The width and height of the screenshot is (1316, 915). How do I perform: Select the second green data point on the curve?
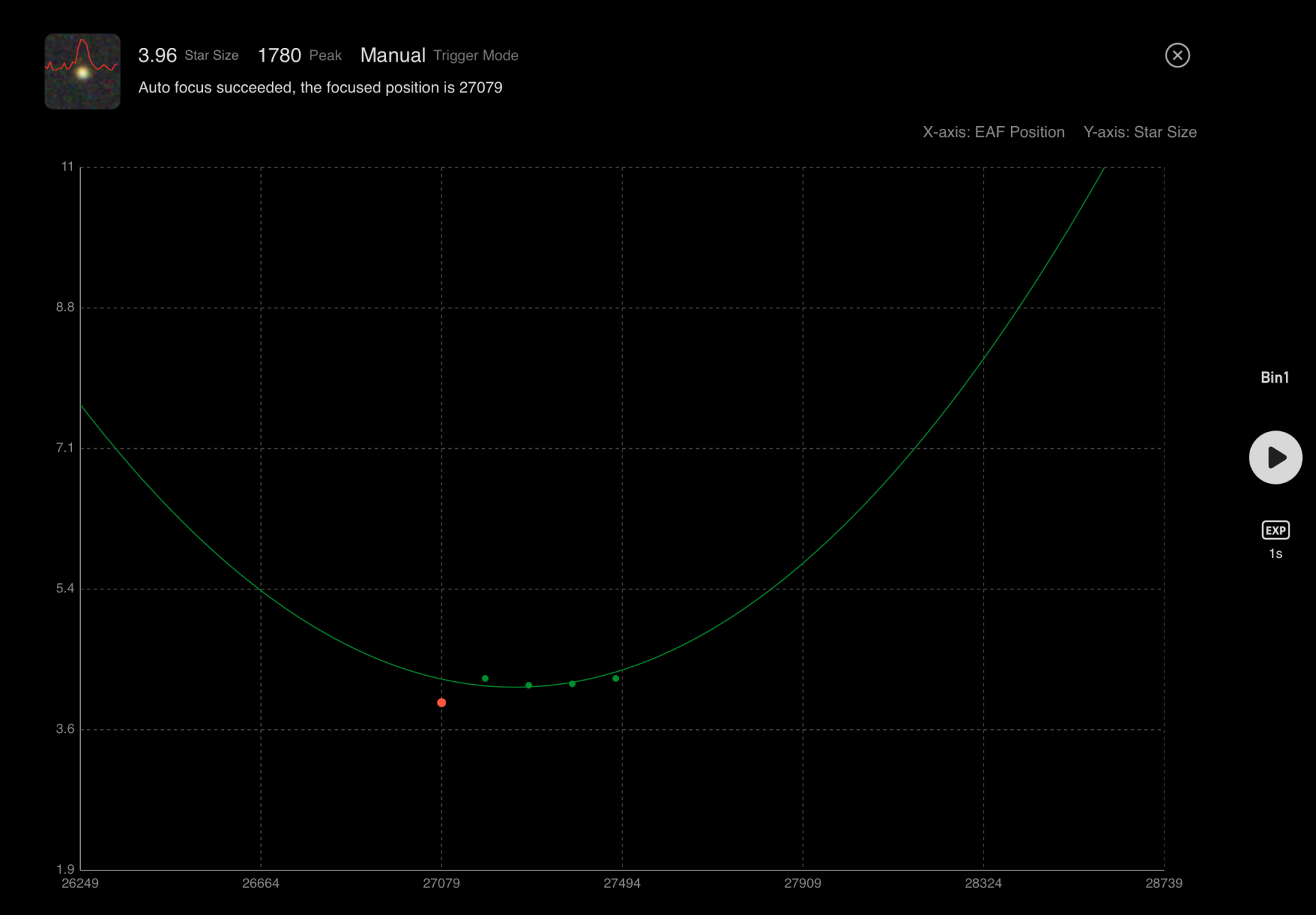point(528,685)
